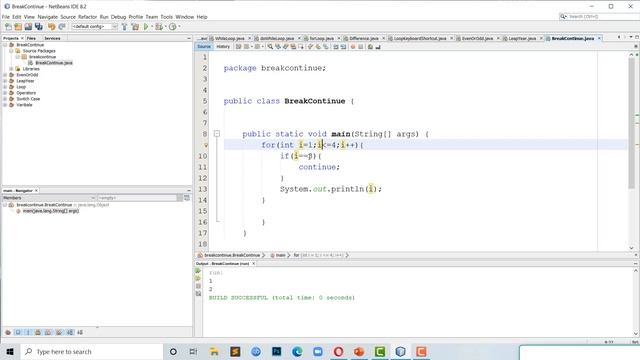Open the Run Project dropdown arrow
Image resolution: width=640 pixels, height=360 pixels.
tap(152, 27)
